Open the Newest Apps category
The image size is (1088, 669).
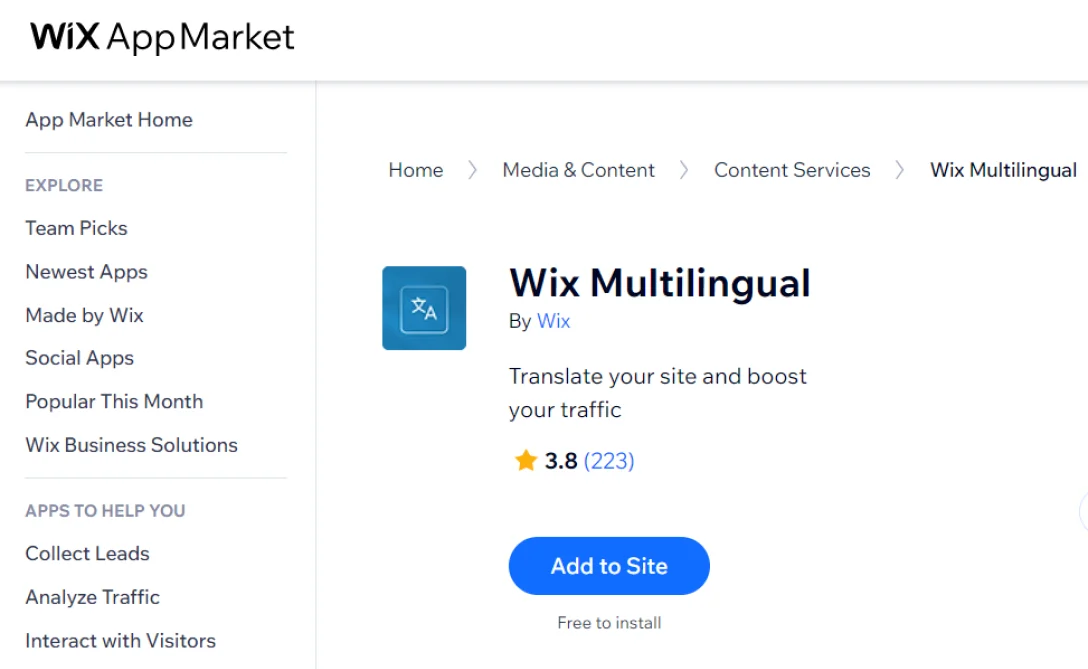pos(86,272)
